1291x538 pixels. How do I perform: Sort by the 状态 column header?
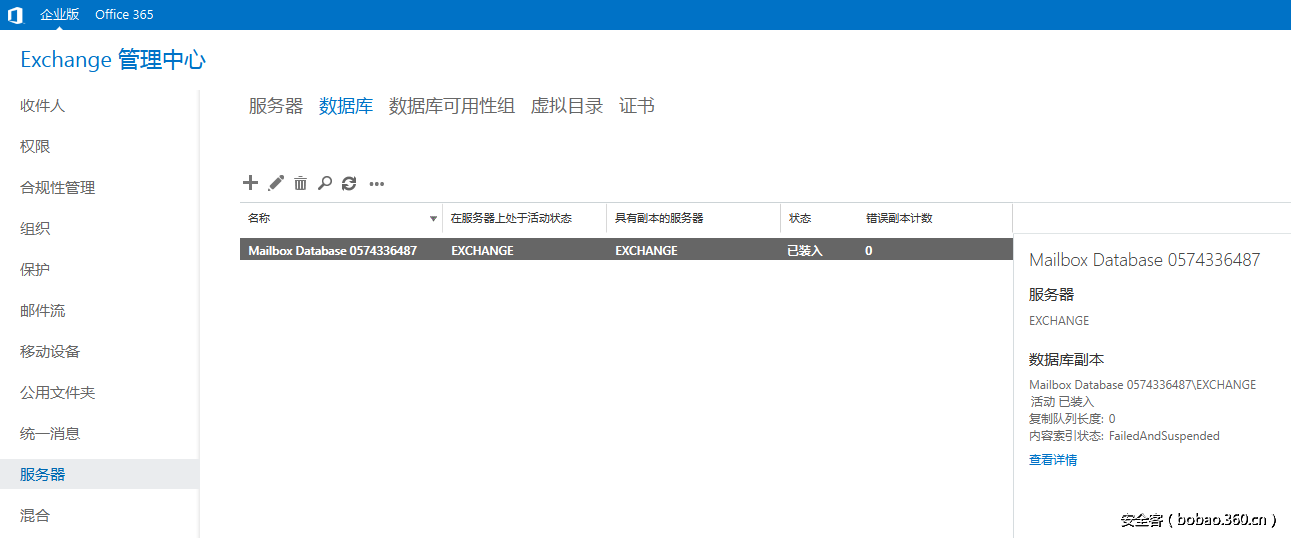coord(800,218)
